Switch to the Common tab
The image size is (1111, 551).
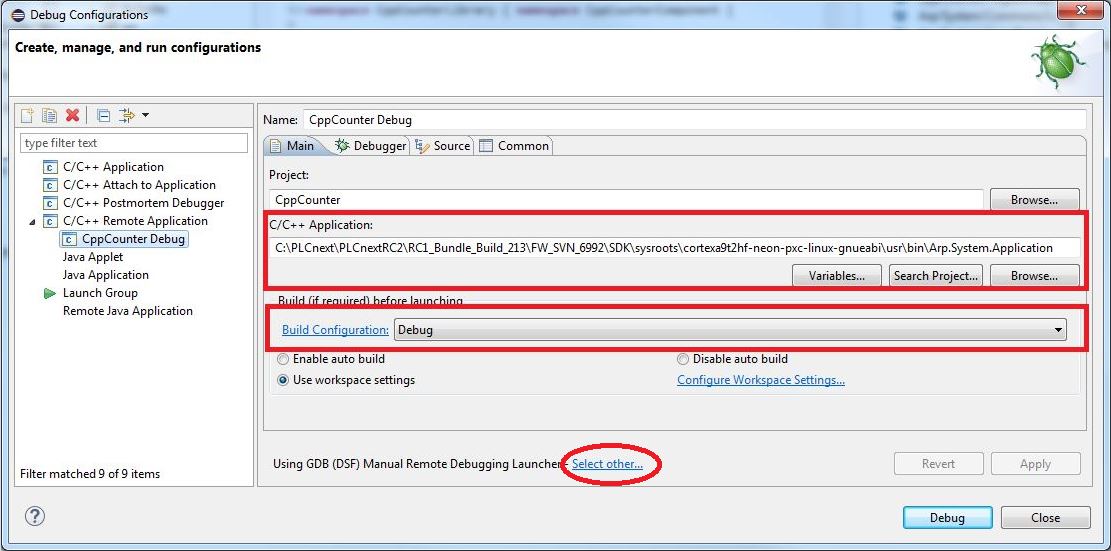click(x=514, y=146)
